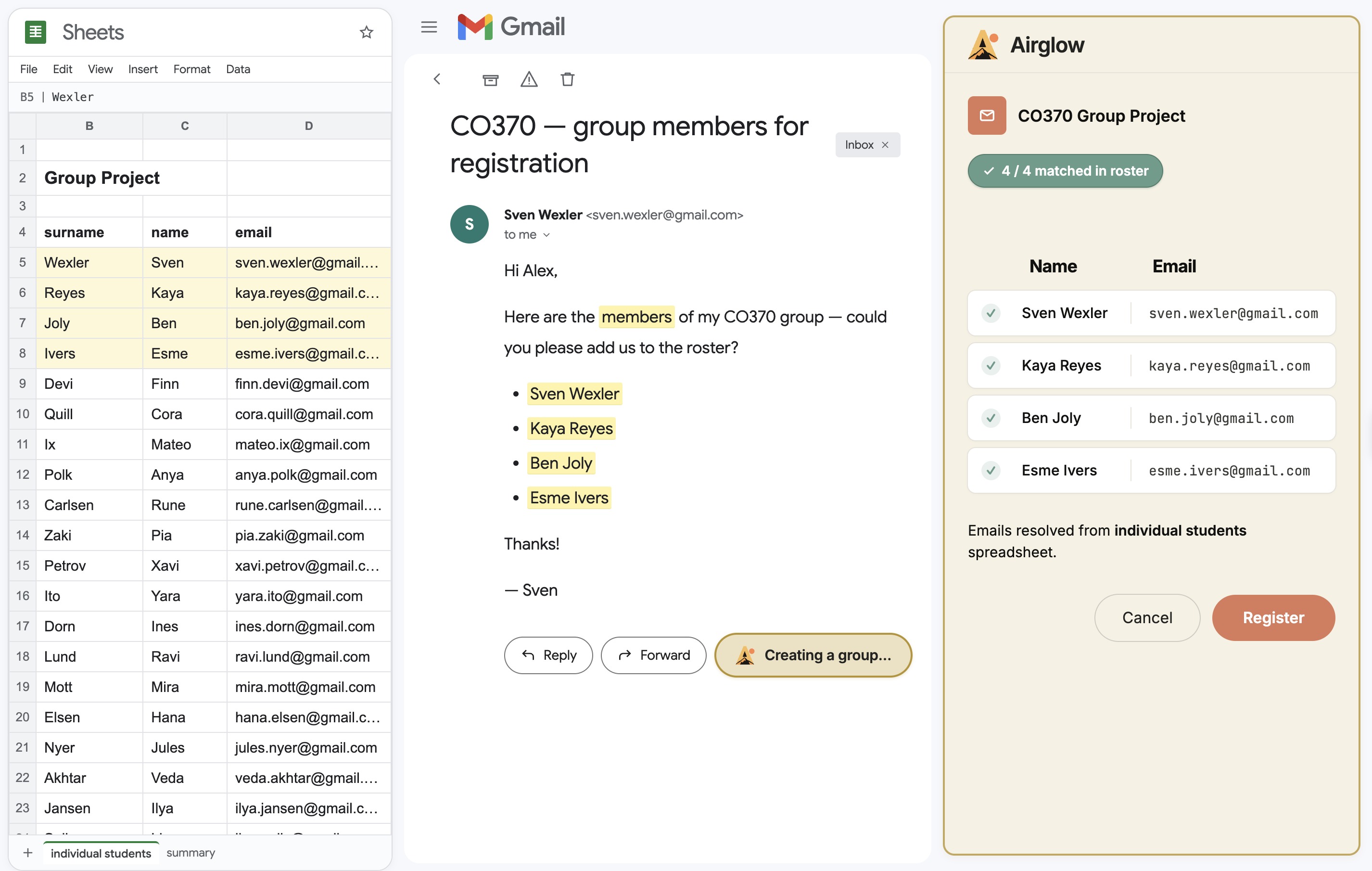Select the 'Devi' surname cell
The width and height of the screenshot is (1372, 871).
89,383
